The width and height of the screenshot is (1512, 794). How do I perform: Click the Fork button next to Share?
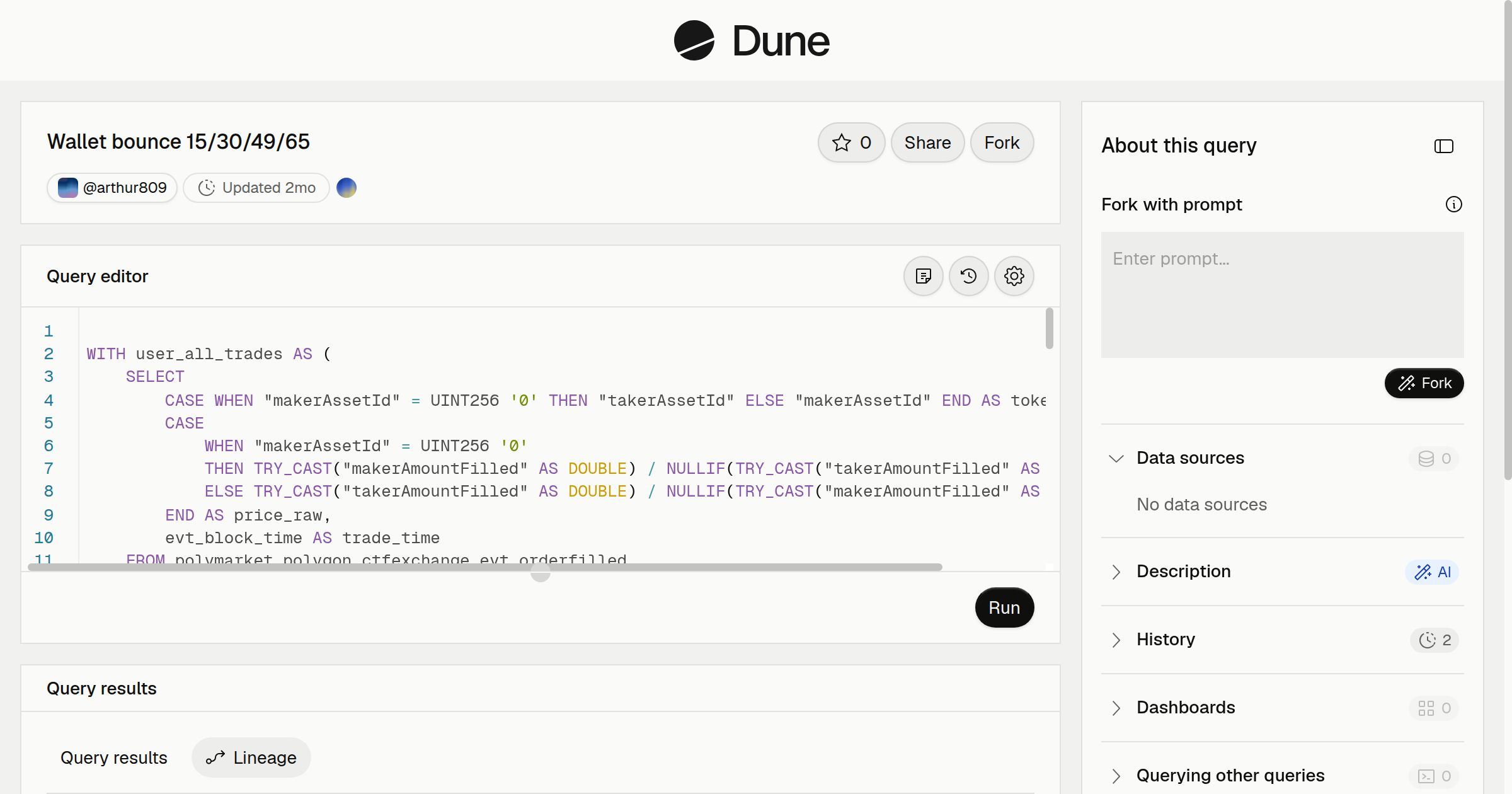coord(1002,142)
